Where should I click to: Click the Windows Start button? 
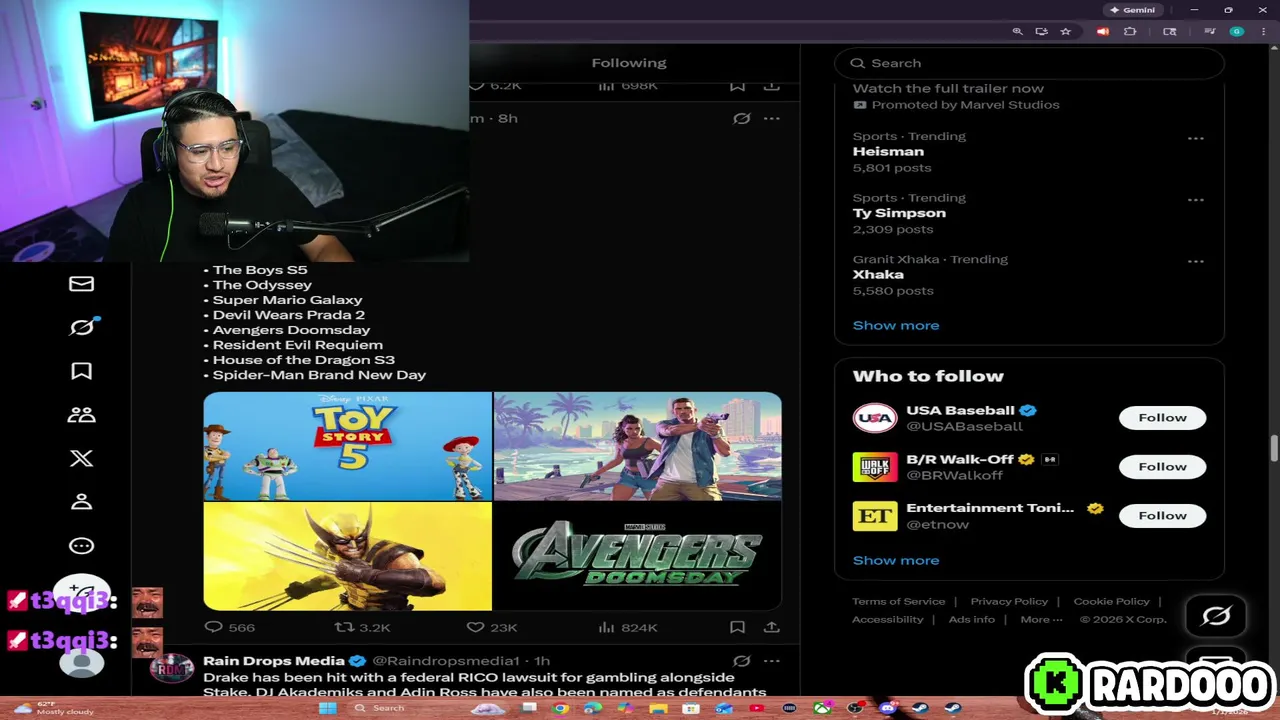tap(327, 708)
